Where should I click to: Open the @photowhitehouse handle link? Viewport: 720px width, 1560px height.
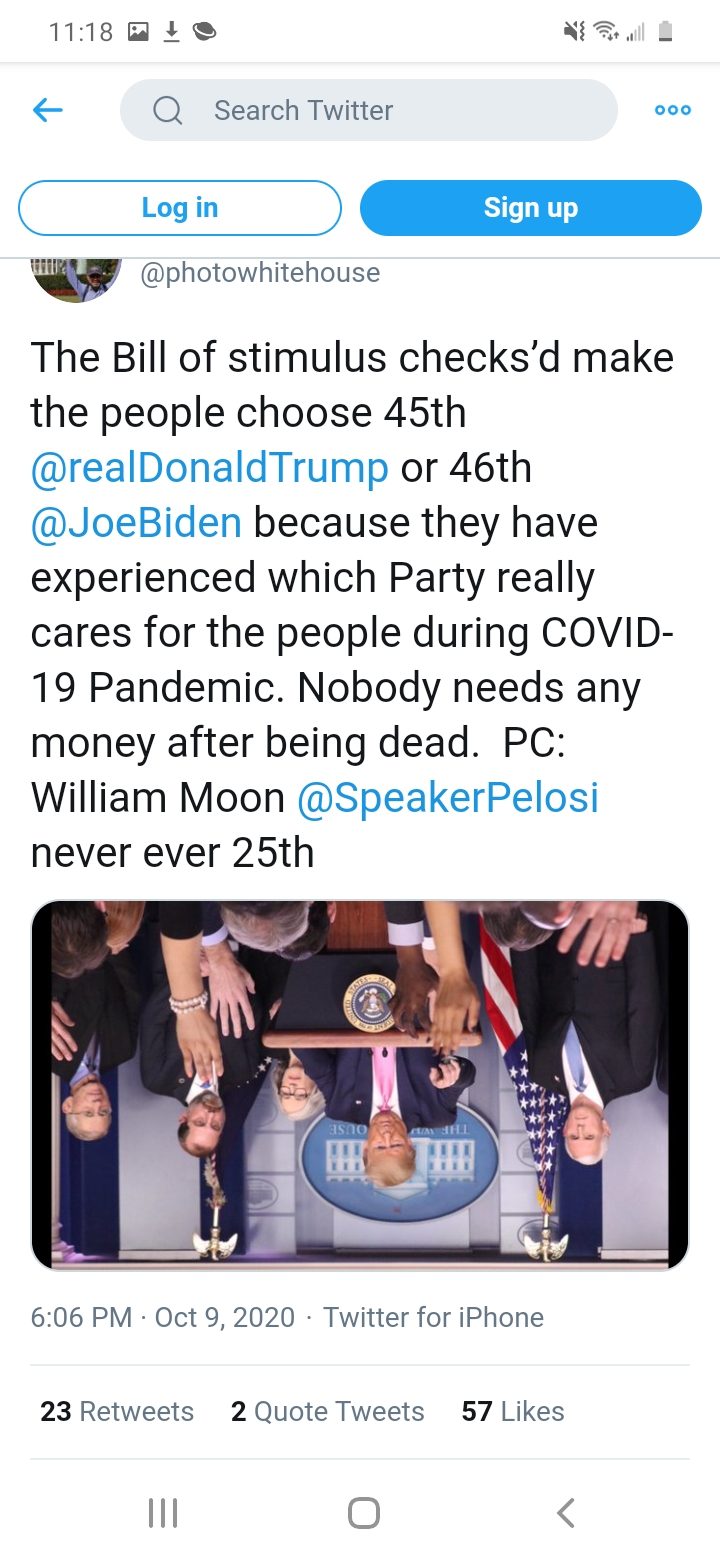[x=260, y=272]
